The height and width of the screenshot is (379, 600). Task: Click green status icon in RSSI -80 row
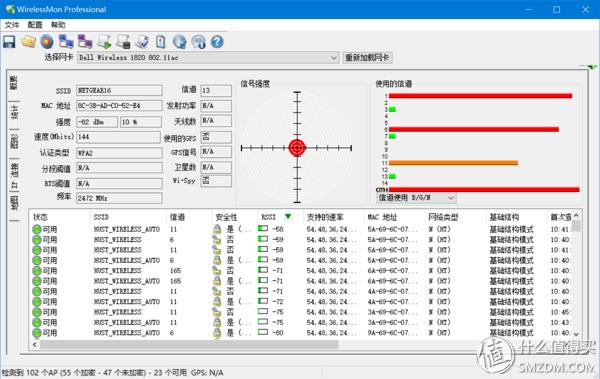(37, 333)
